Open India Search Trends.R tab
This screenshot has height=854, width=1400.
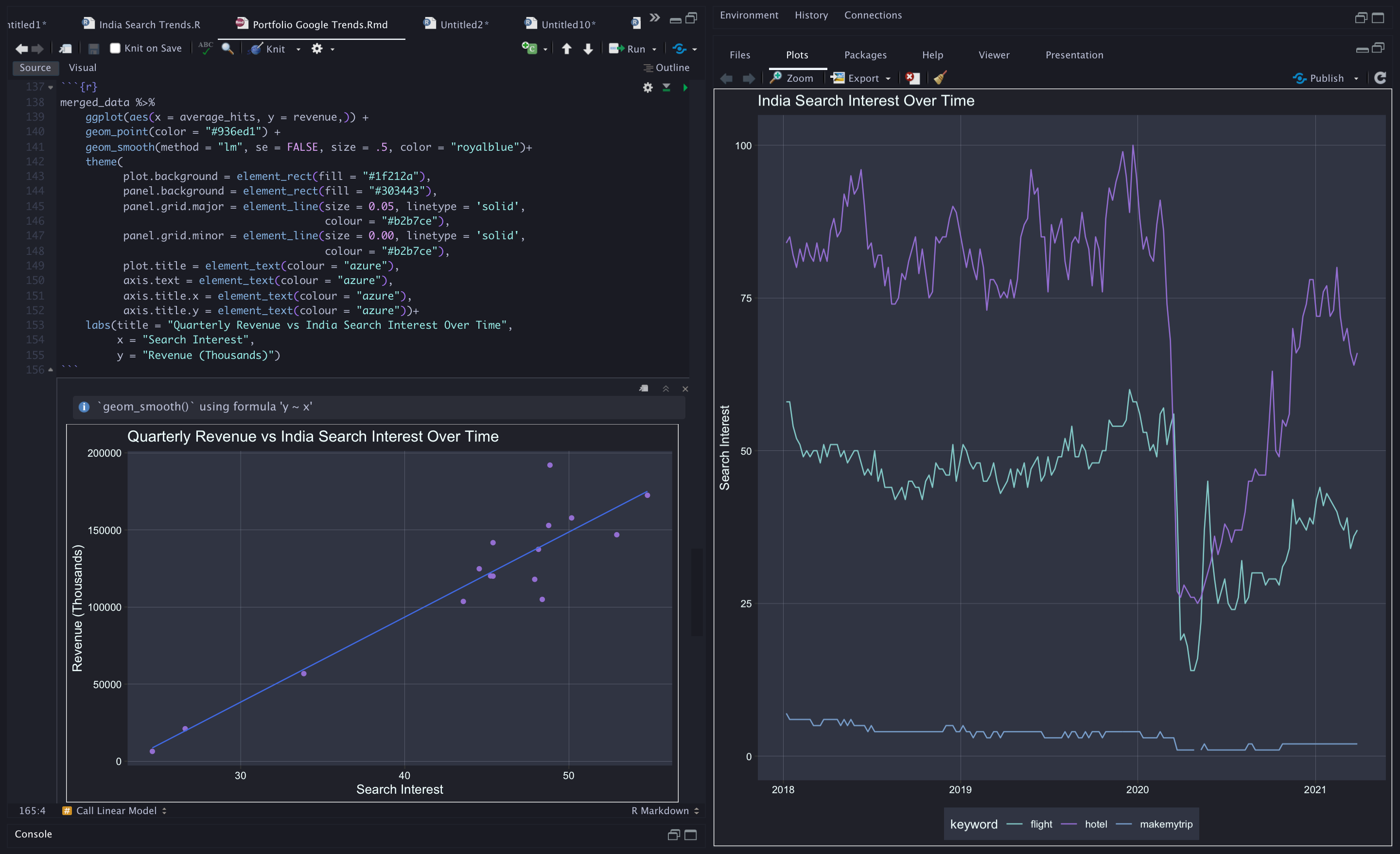pyautogui.click(x=142, y=24)
